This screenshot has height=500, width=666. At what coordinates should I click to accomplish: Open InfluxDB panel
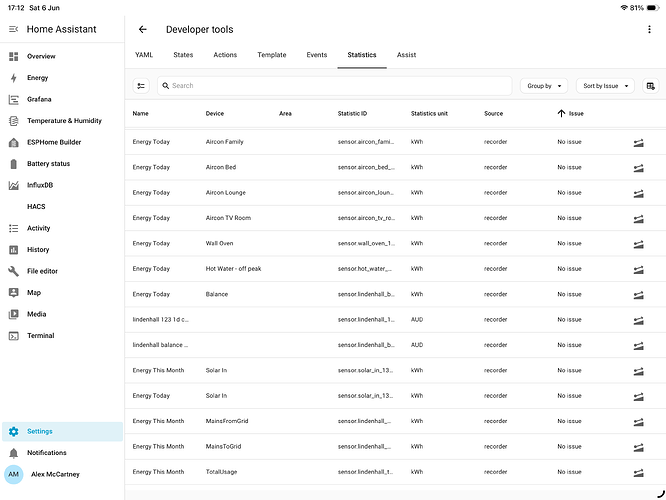pos(62,185)
